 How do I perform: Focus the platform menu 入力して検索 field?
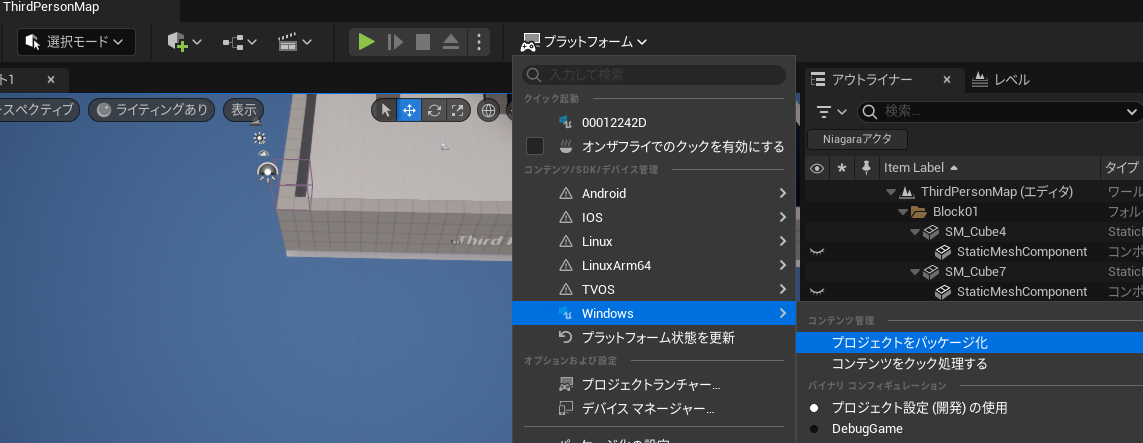(654, 75)
